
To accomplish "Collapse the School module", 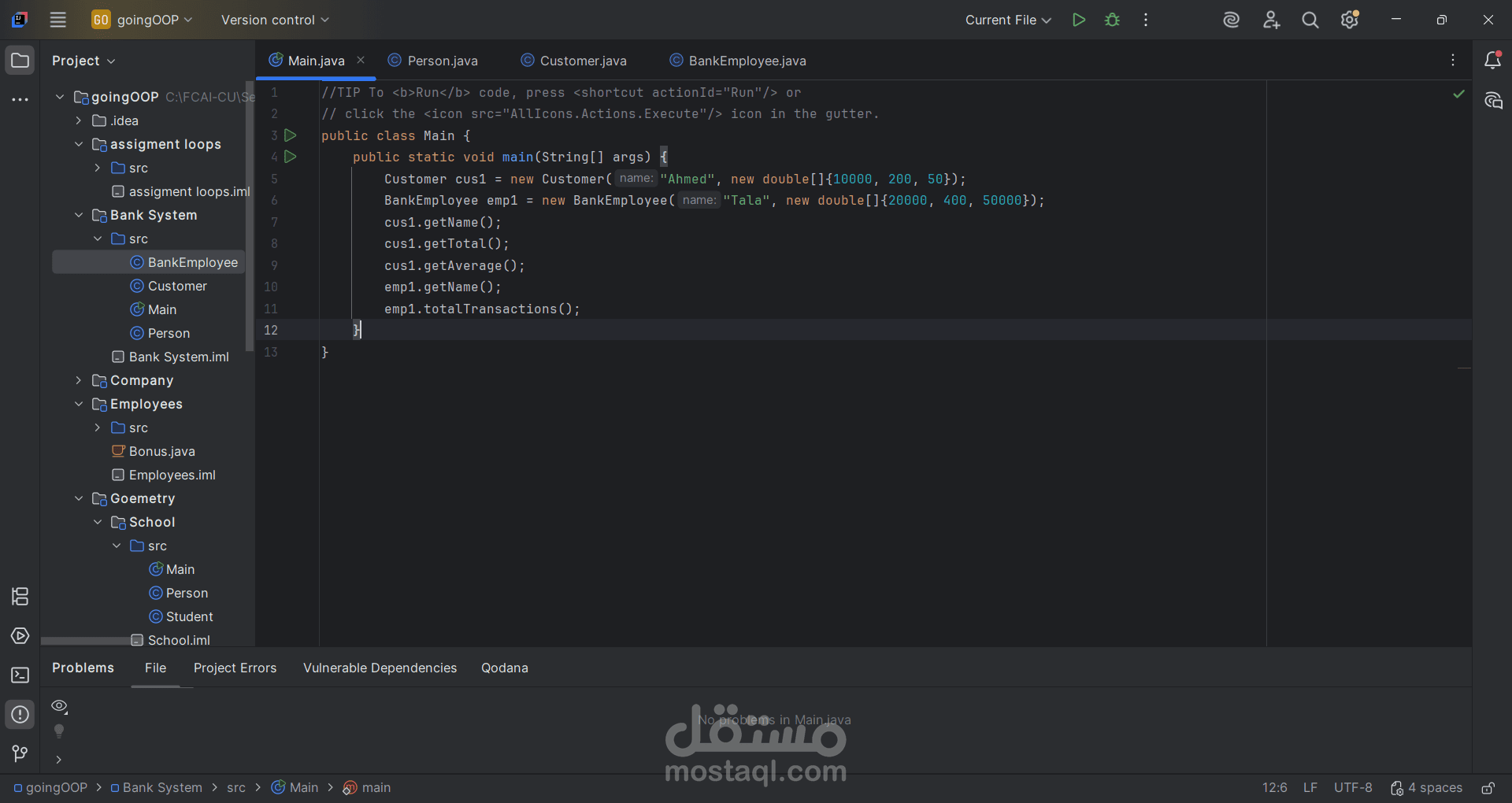I will pos(98,522).
